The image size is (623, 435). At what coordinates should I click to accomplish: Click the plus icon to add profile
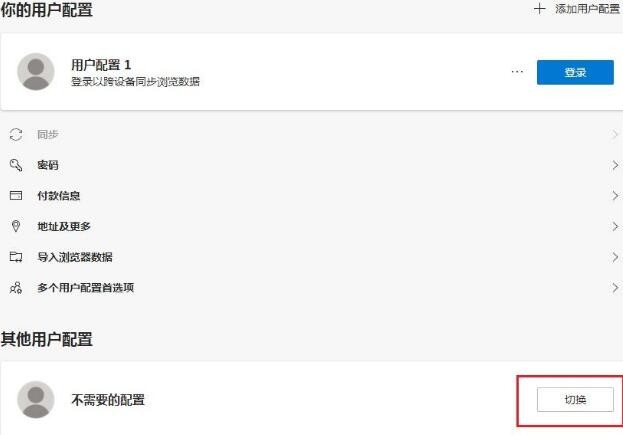[x=539, y=9]
